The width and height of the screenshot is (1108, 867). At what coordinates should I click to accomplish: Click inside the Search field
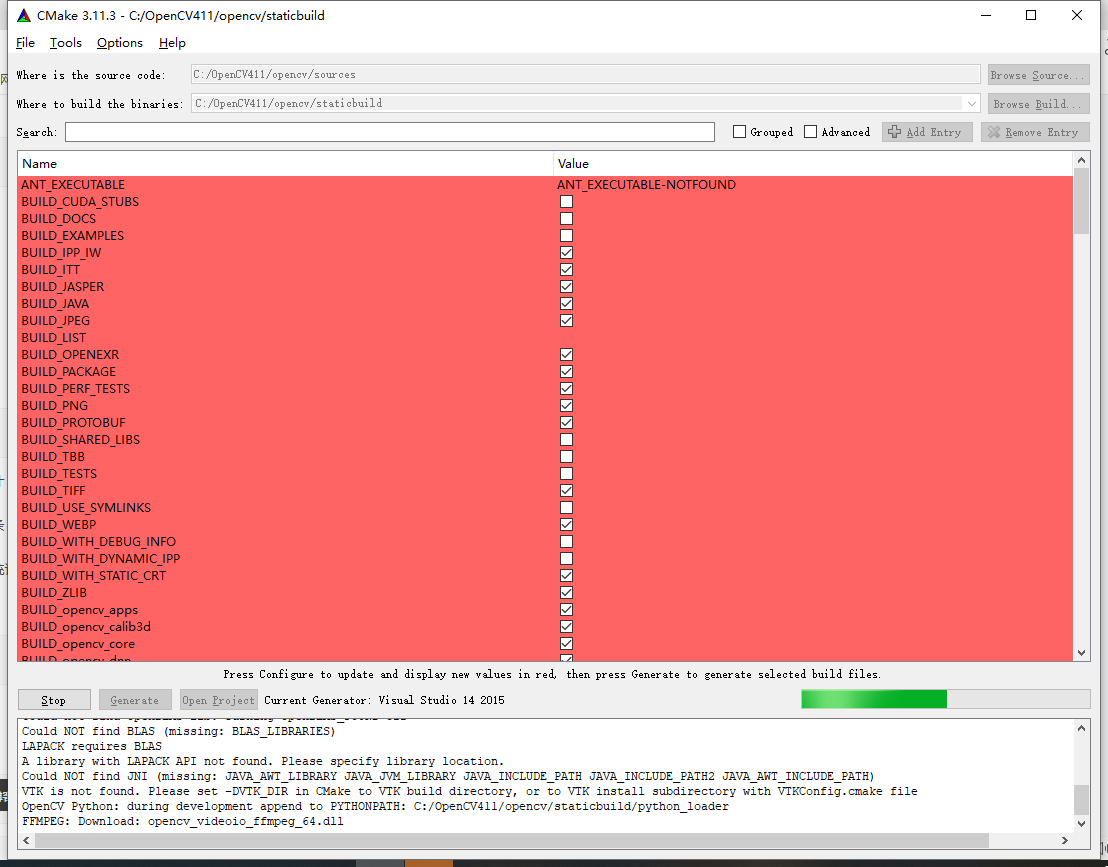[390, 131]
